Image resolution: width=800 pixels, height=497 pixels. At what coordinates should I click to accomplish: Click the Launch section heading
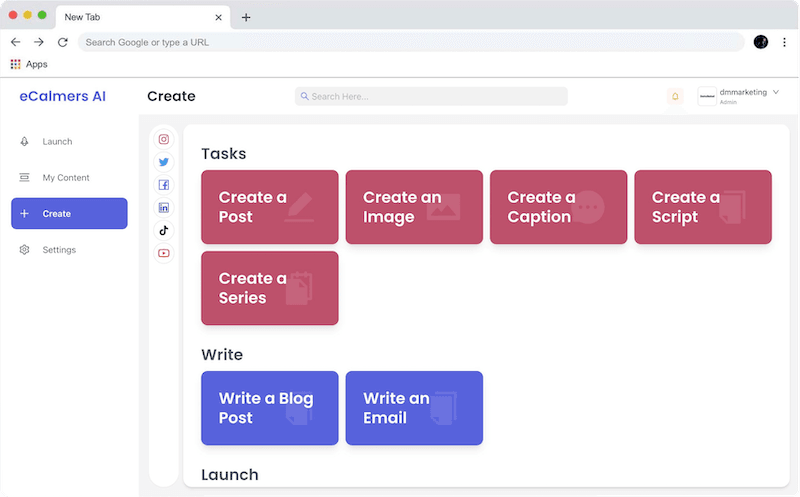pos(230,475)
